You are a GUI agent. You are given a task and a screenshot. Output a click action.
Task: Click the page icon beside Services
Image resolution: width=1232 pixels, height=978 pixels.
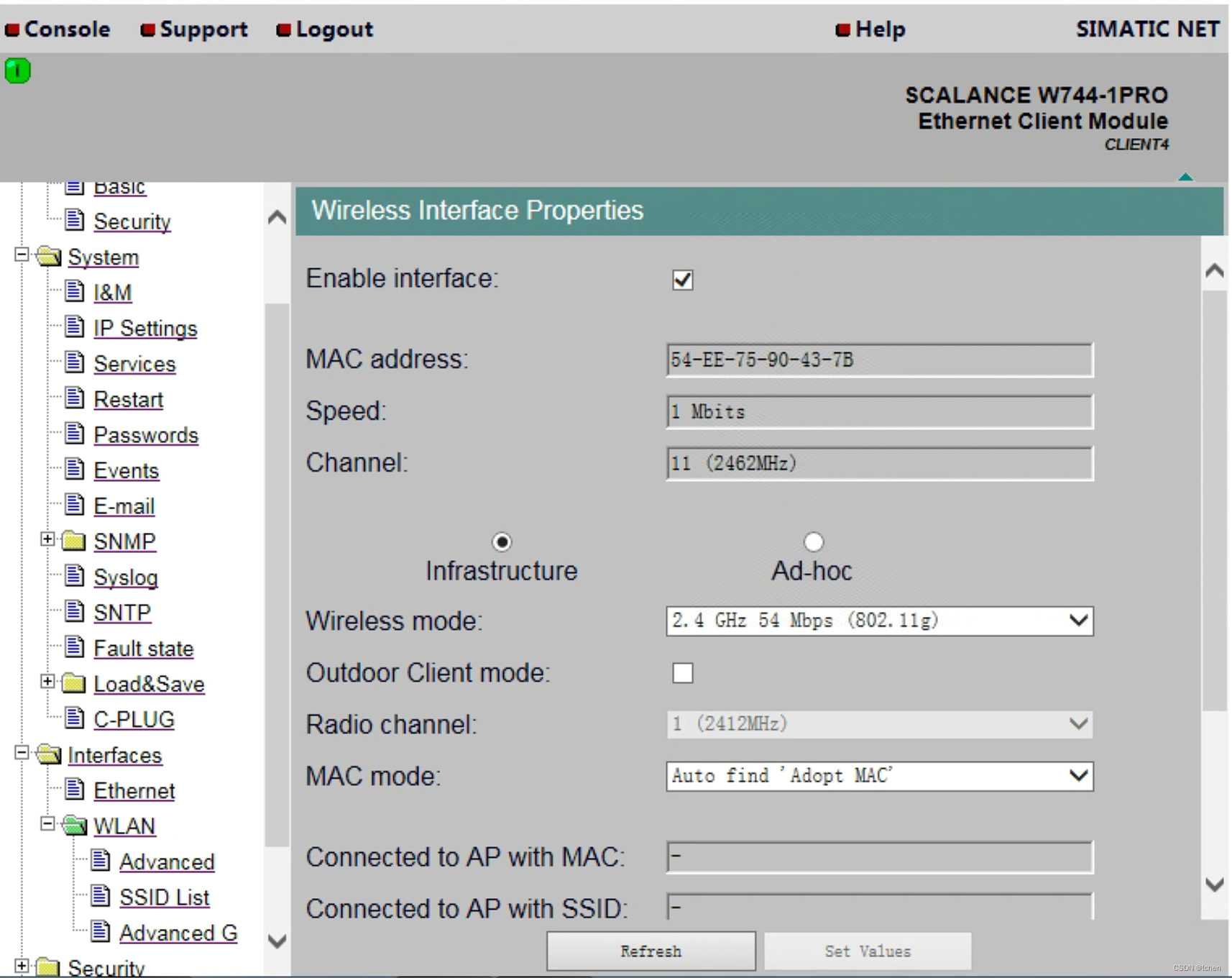(75, 362)
